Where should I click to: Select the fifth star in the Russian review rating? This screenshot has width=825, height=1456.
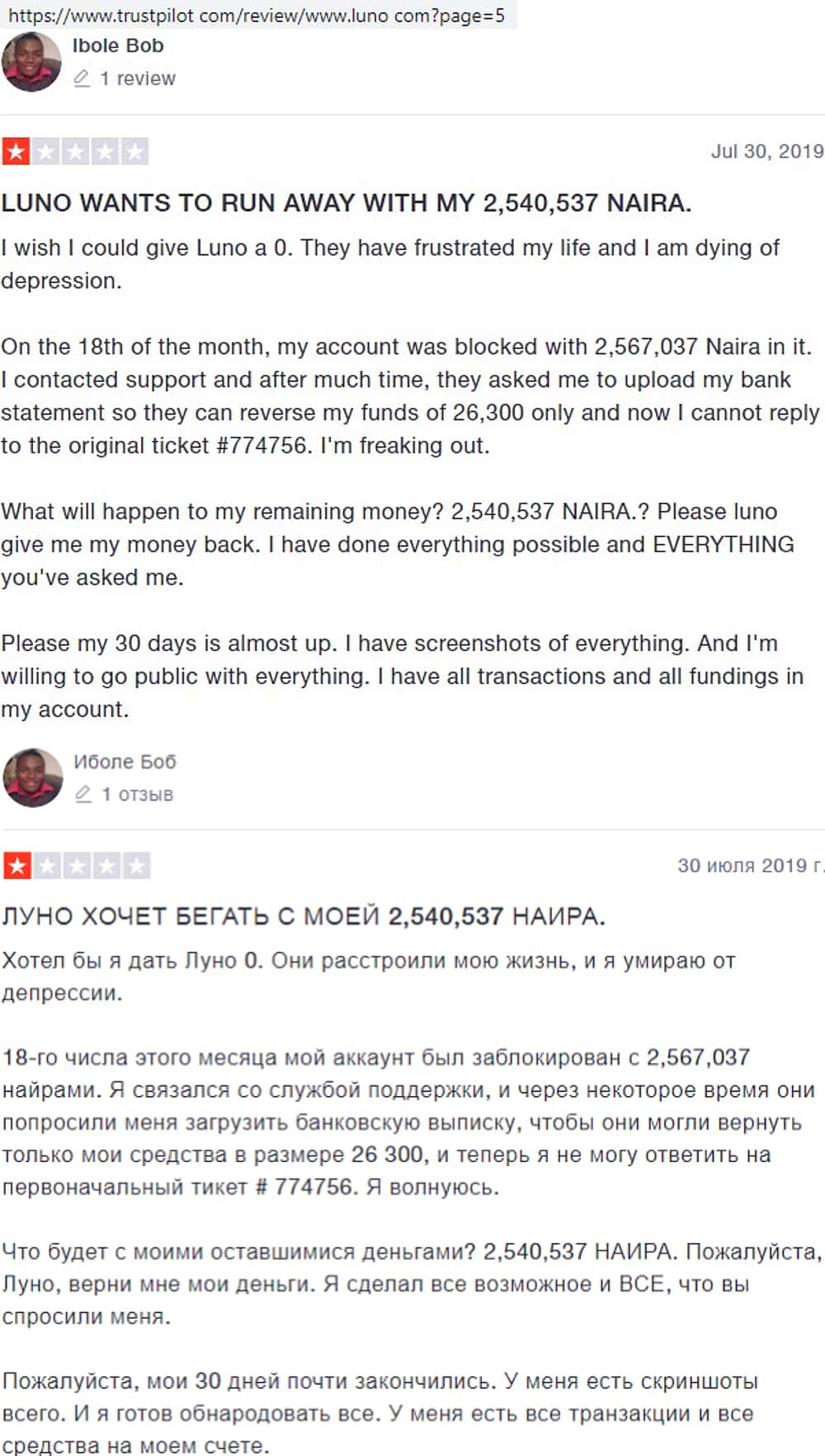point(137,866)
